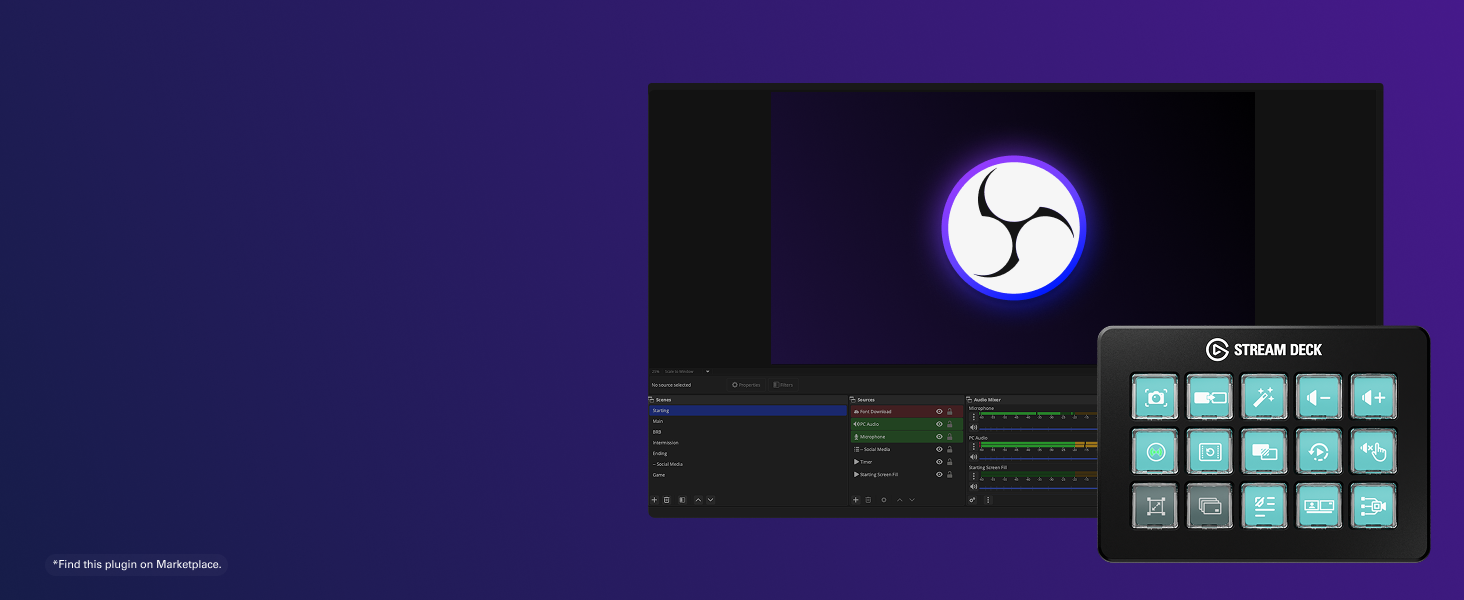1464x600 pixels.
Task: Move scene down with the Scenes down arrow
Action: (x=710, y=499)
